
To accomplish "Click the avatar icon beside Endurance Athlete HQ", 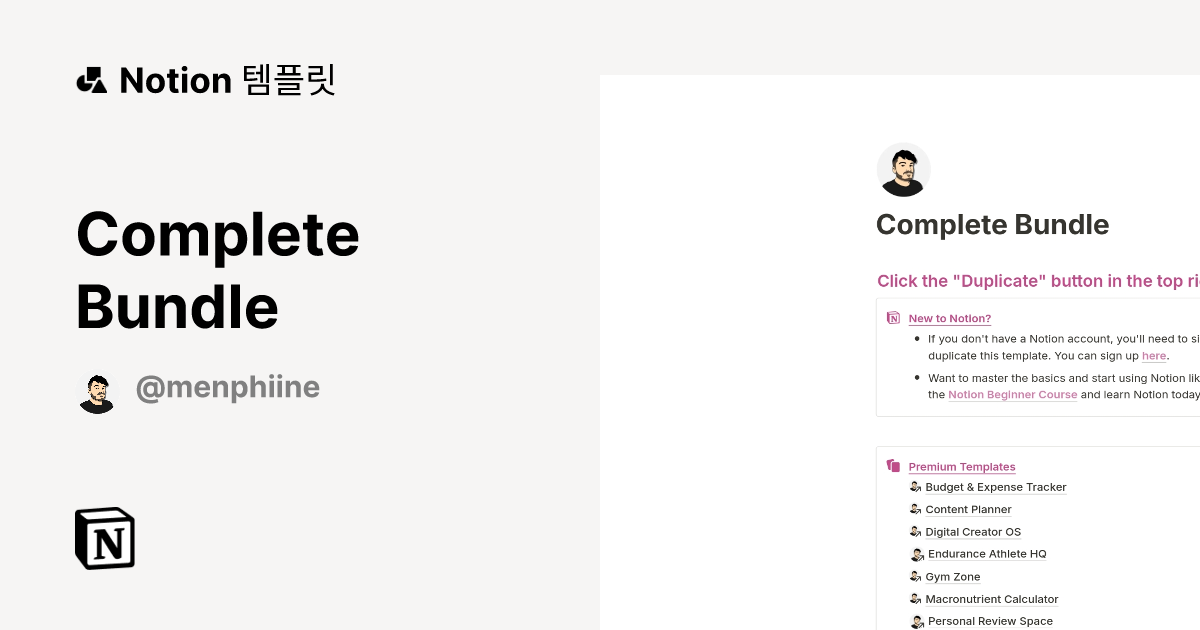I will tap(917, 554).
